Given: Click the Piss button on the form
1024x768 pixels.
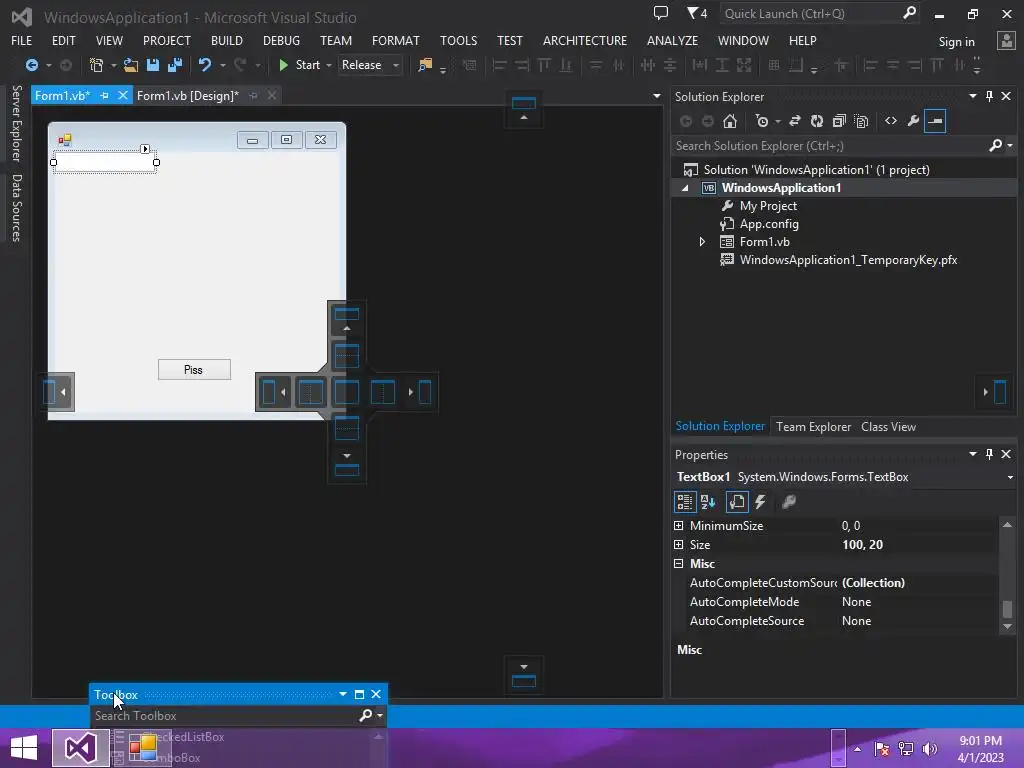Looking at the screenshot, I should pyautogui.click(x=194, y=370).
